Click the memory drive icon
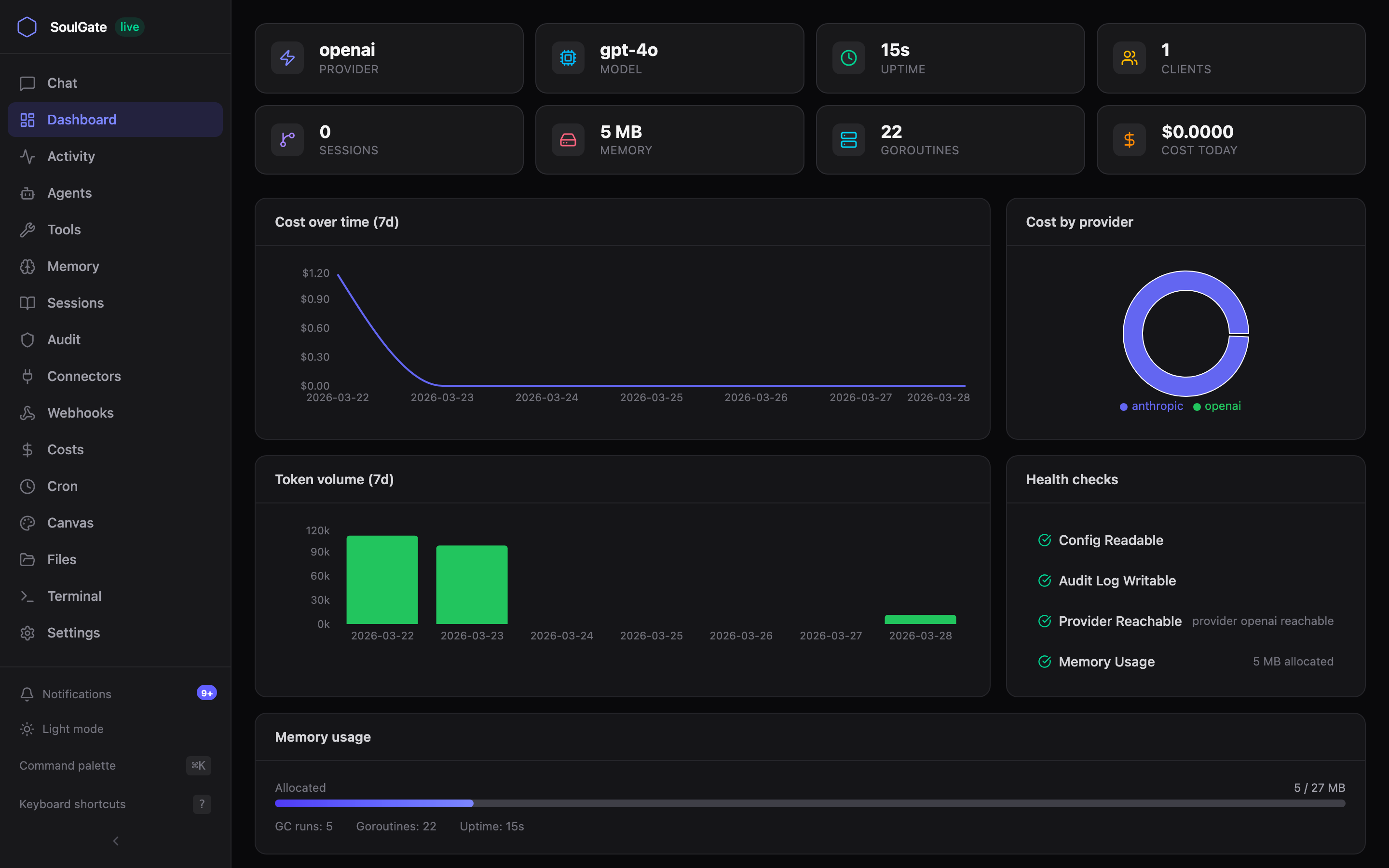 point(568,139)
